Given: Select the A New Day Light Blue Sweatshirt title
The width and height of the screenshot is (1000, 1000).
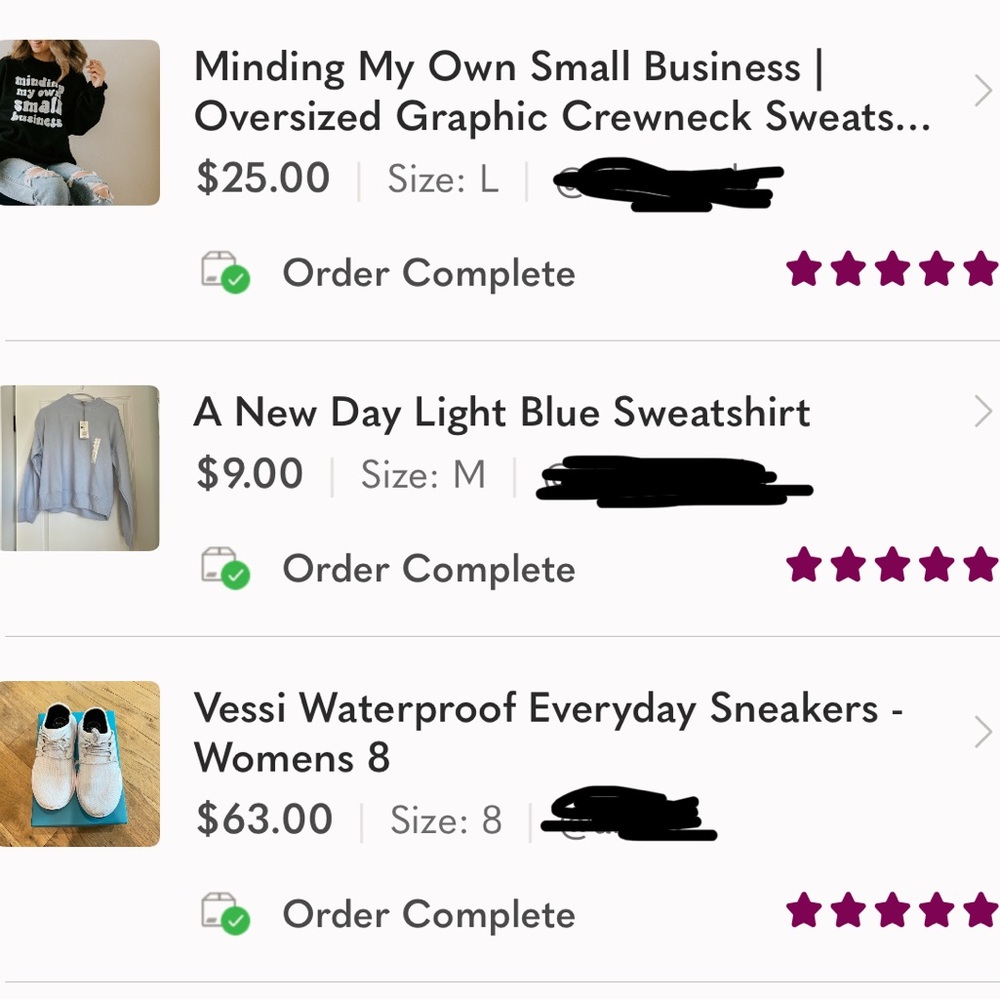Looking at the screenshot, I should 502,412.
